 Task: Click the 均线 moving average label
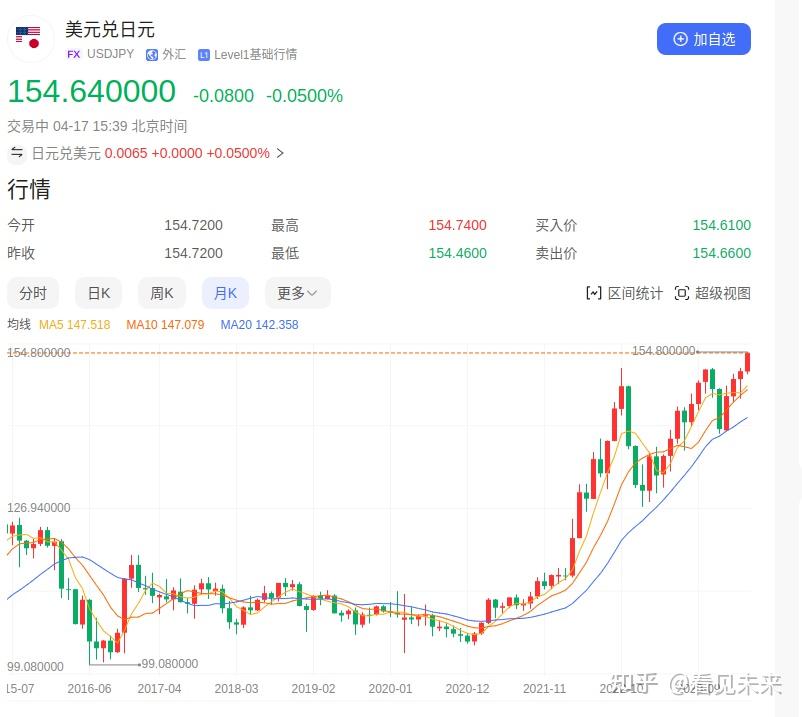(19, 324)
